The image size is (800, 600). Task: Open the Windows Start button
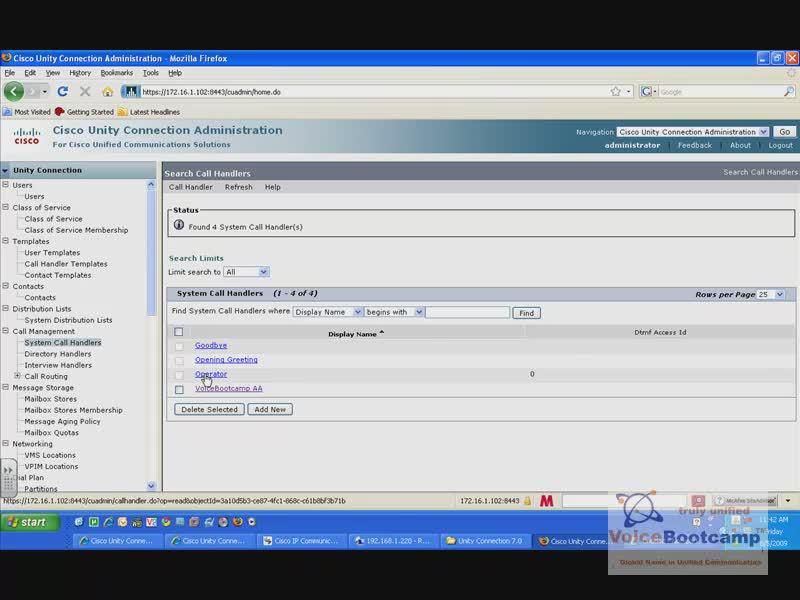pos(30,522)
